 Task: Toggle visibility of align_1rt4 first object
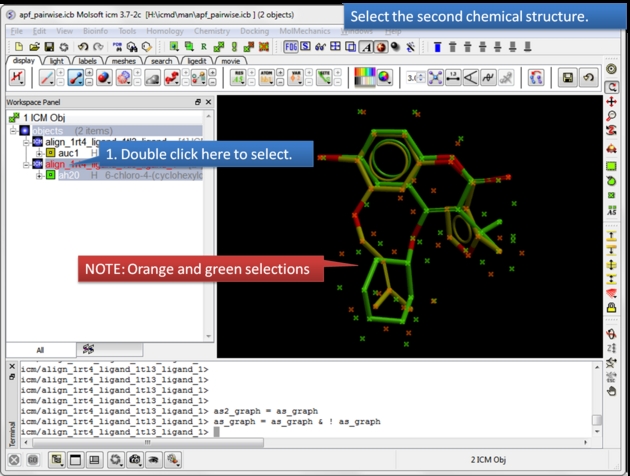(37, 142)
